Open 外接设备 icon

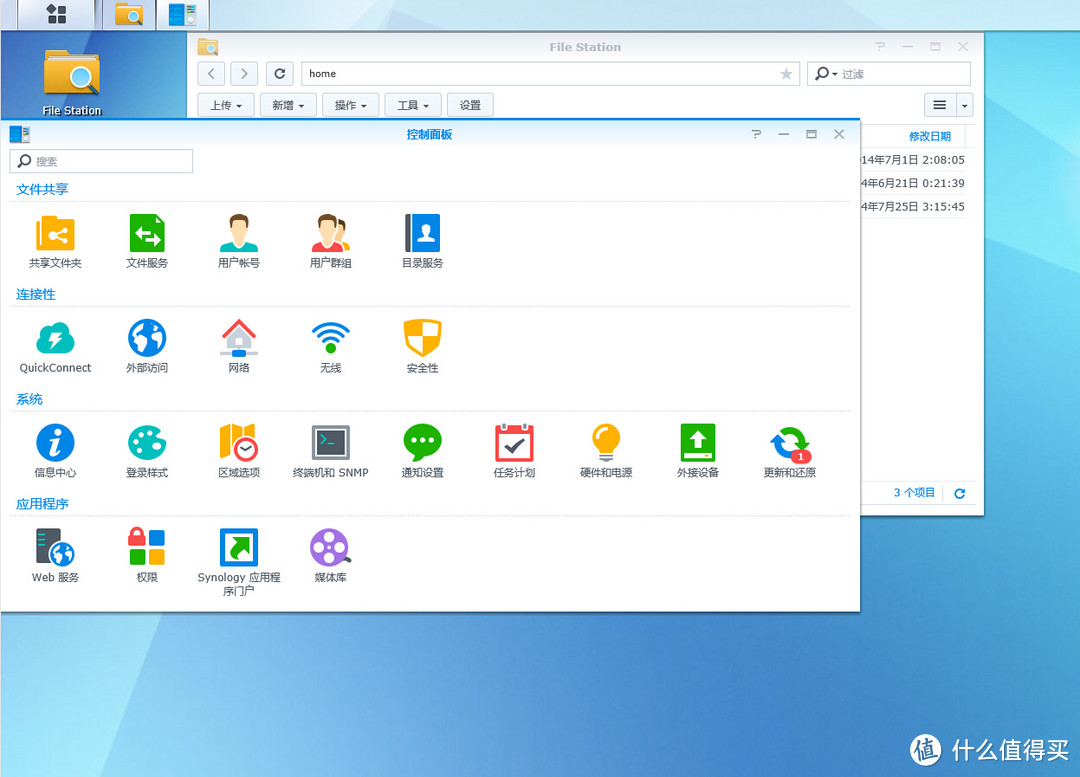698,450
